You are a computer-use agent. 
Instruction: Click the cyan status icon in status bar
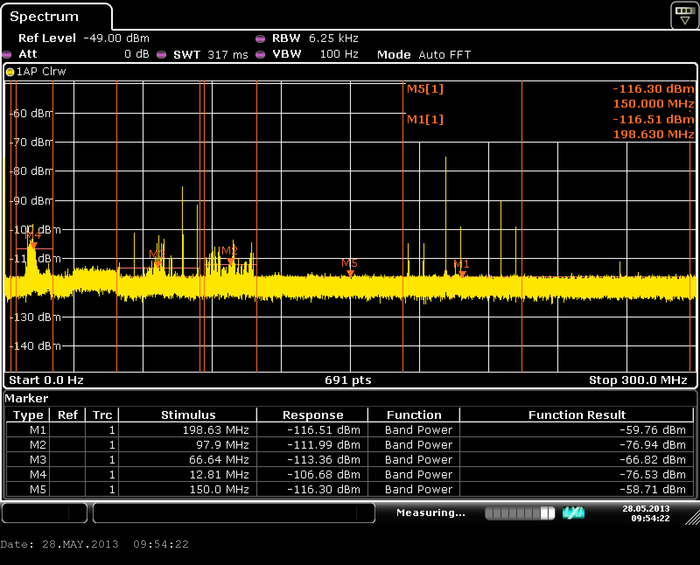tap(573, 513)
